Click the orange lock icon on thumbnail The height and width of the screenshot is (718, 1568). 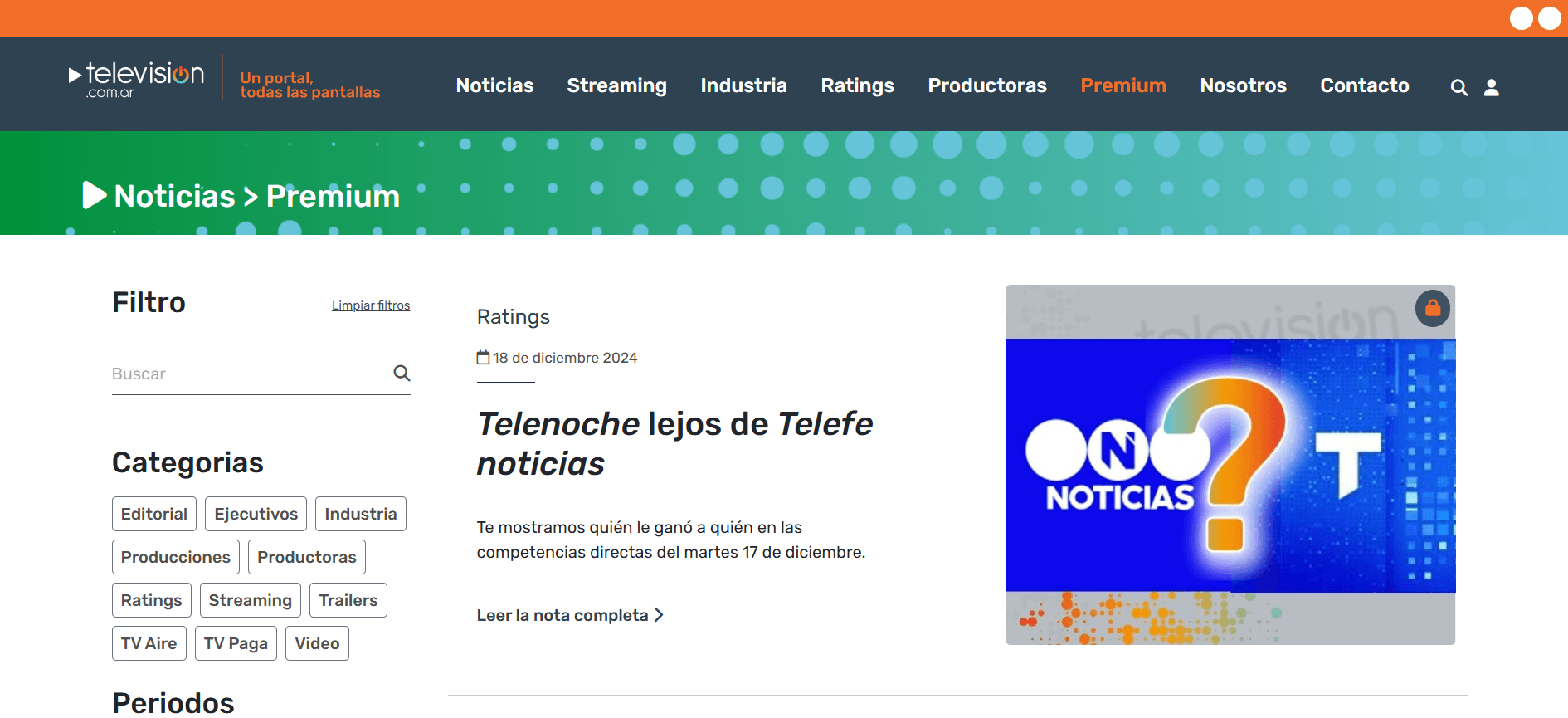pos(1432,309)
